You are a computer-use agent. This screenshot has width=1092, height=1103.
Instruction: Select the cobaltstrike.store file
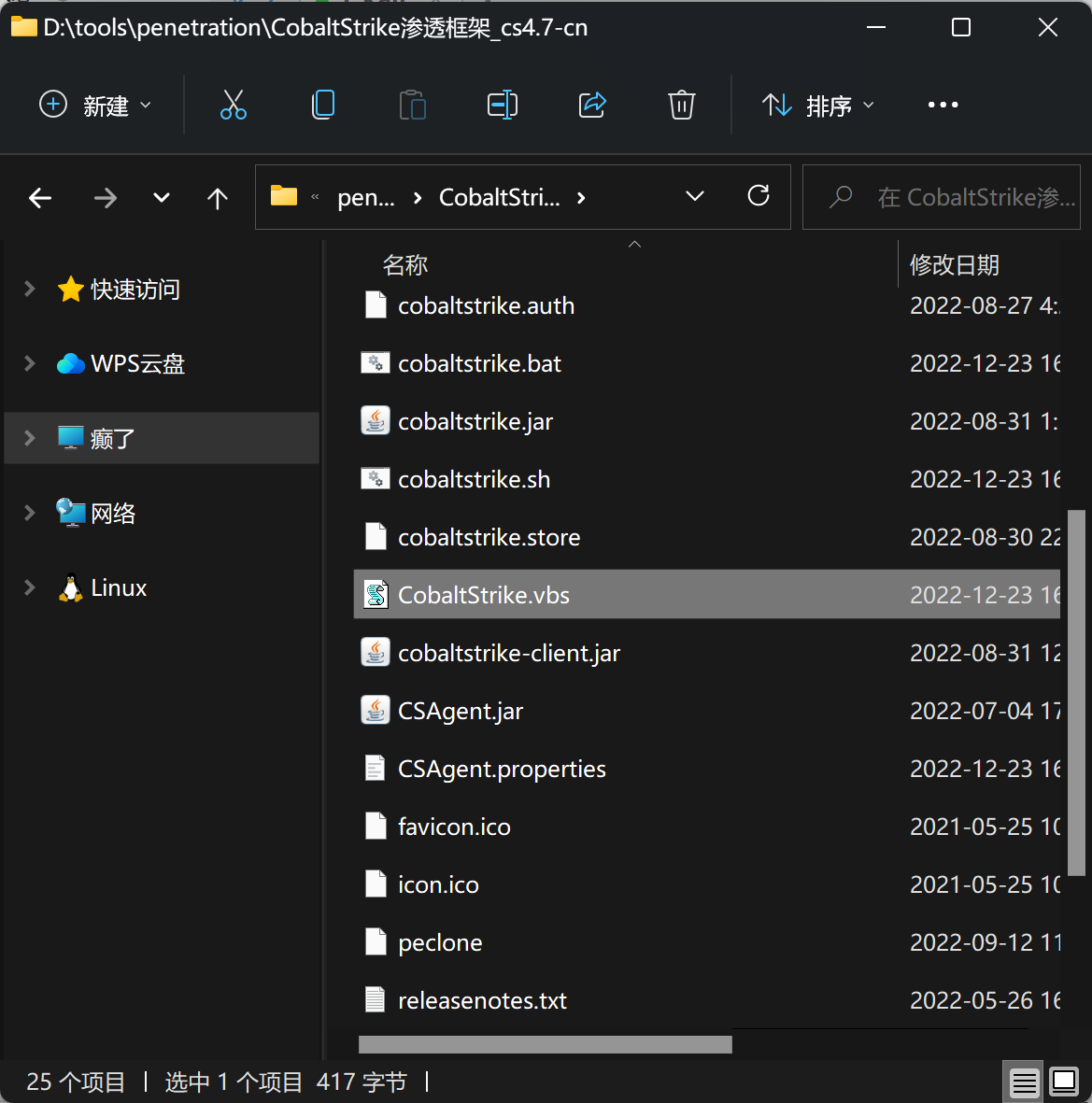pyautogui.click(x=489, y=537)
